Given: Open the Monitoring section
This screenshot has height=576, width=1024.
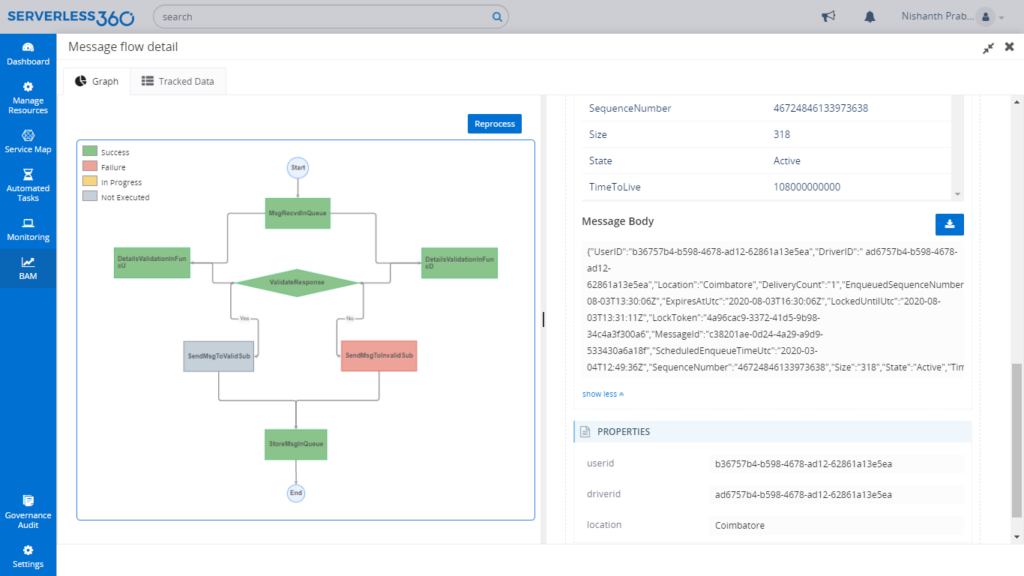Looking at the screenshot, I should tap(28, 228).
